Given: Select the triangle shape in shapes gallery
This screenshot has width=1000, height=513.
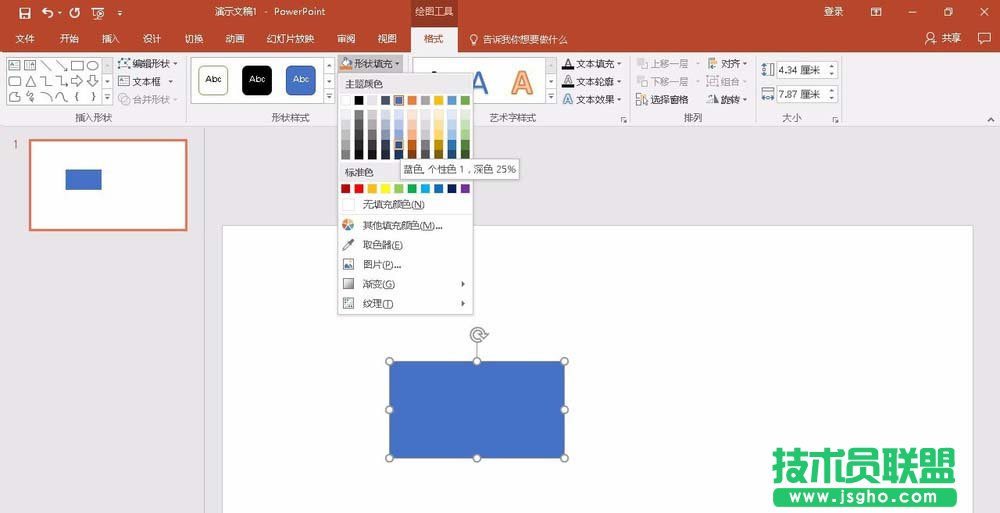Looking at the screenshot, I should click(30, 81).
